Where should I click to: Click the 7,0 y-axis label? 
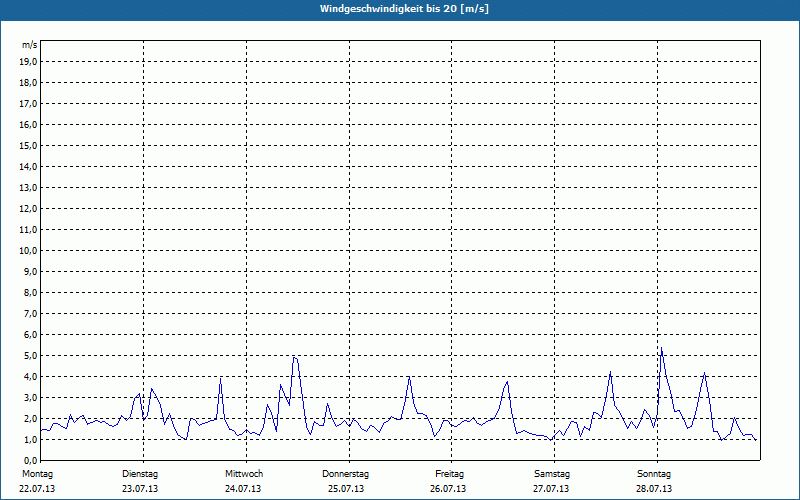pos(29,313)
